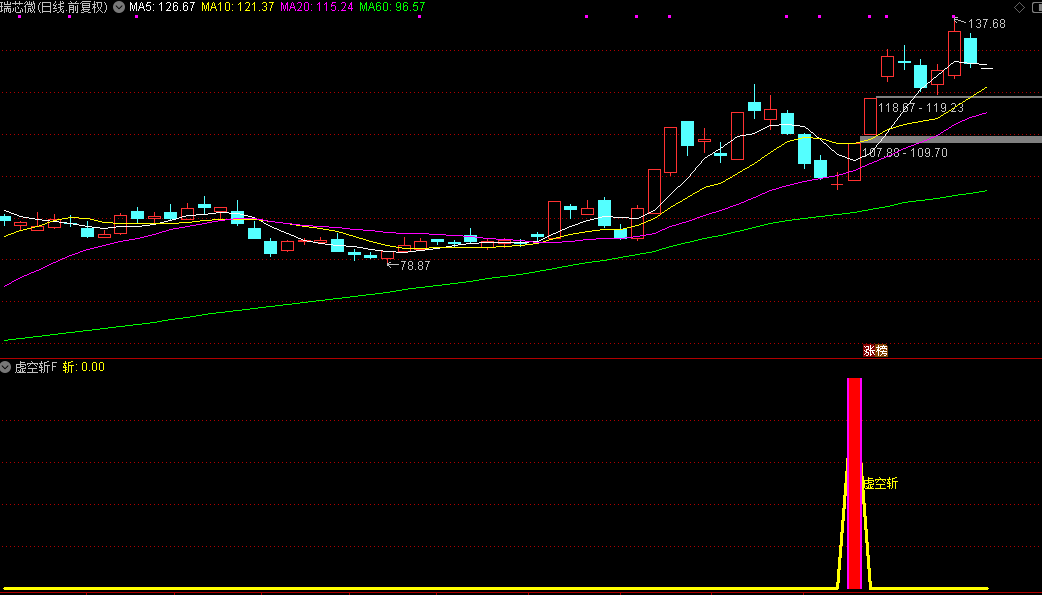Click the gray 107.88 - 109.70 gap band
This screenshot has width=1042, height=595.
[x=951, y=140]
